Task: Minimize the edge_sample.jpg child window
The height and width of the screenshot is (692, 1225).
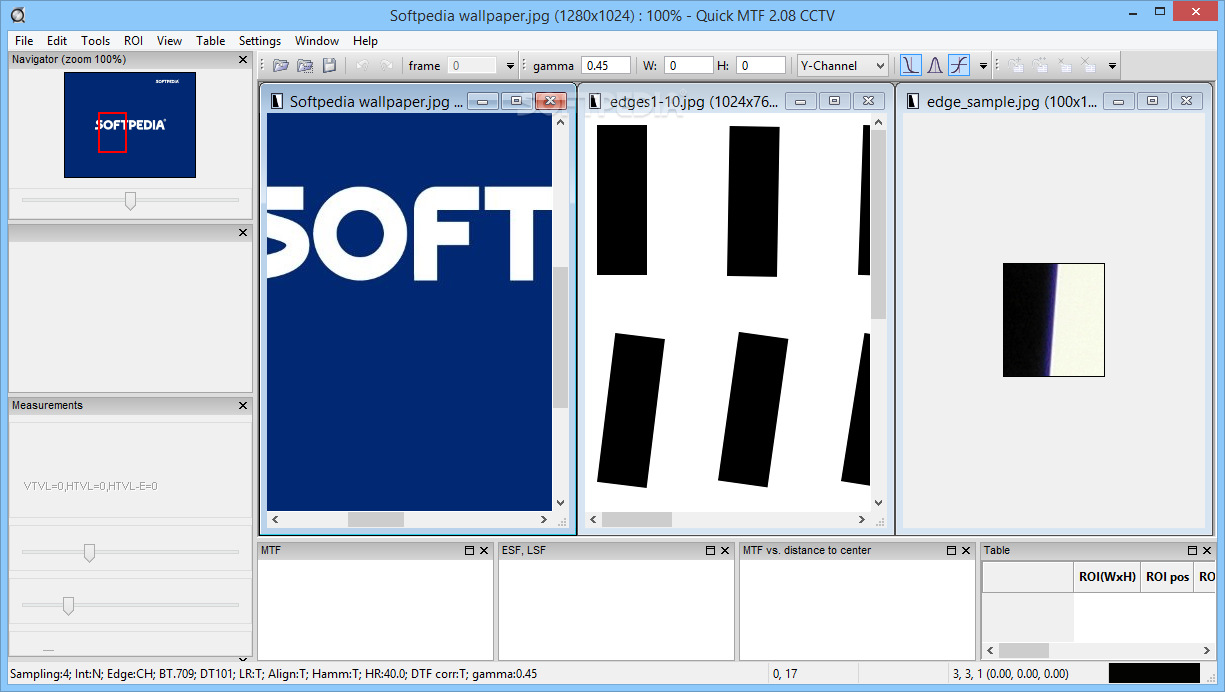Action: [1118, 101]
